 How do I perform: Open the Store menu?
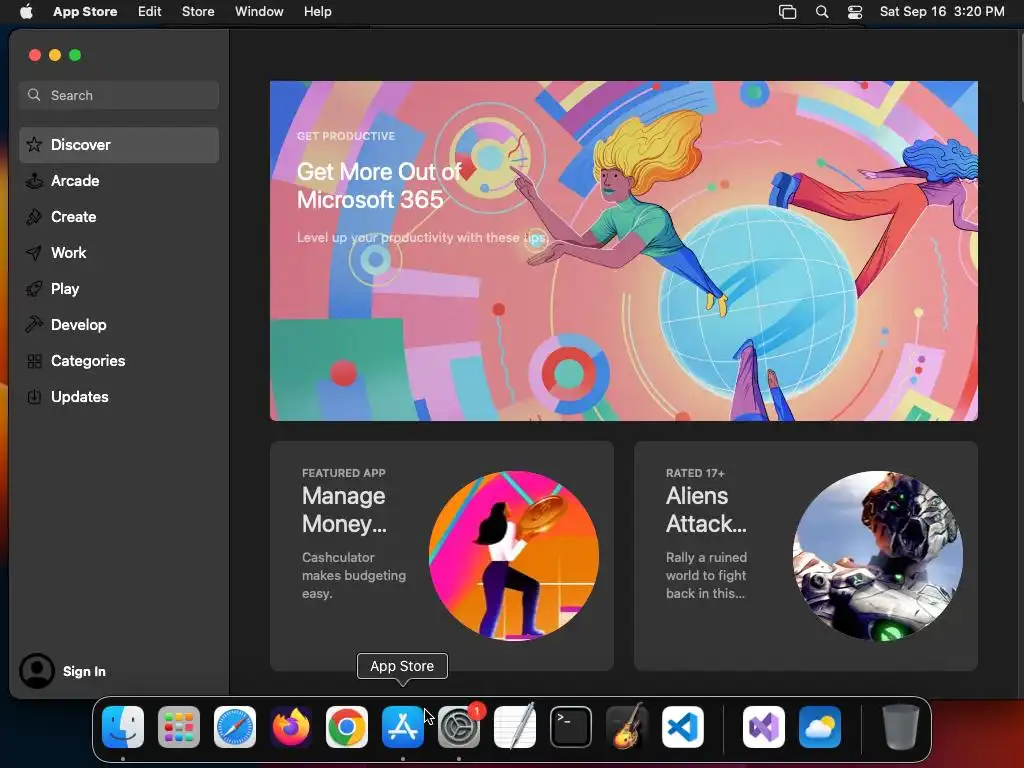coord(198,12)
